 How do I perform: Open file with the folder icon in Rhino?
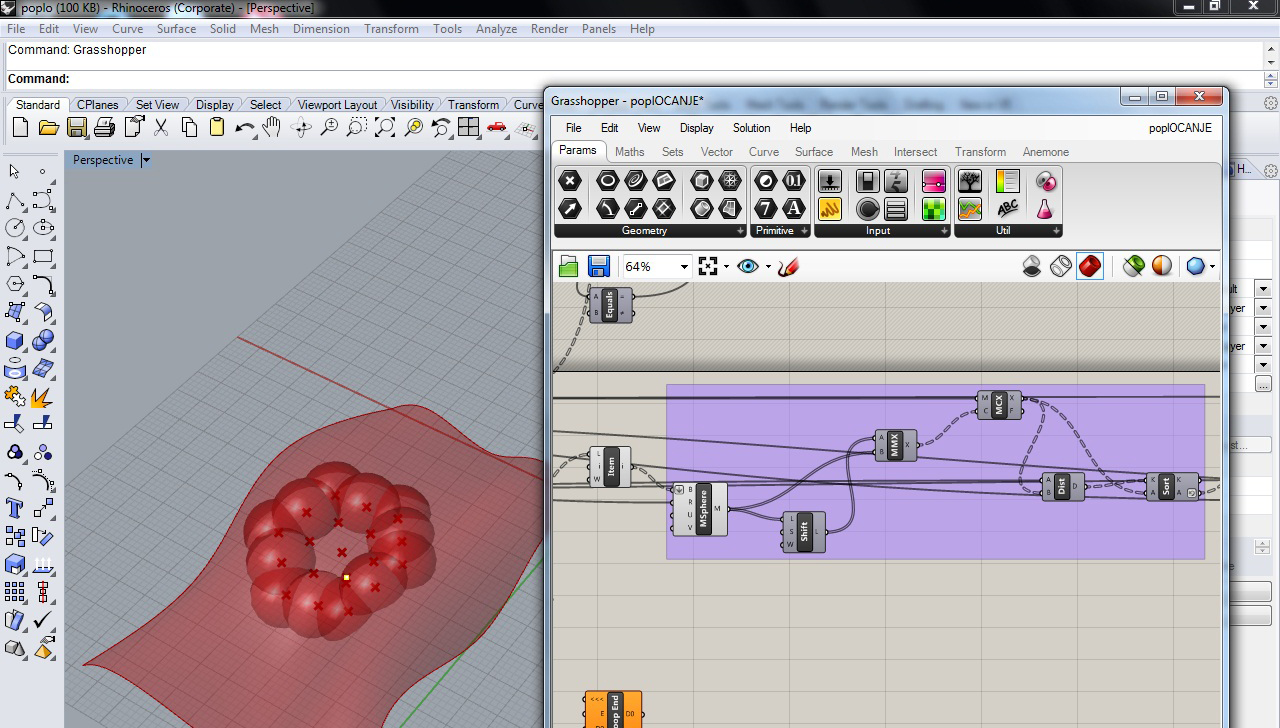tap(48, 127)
